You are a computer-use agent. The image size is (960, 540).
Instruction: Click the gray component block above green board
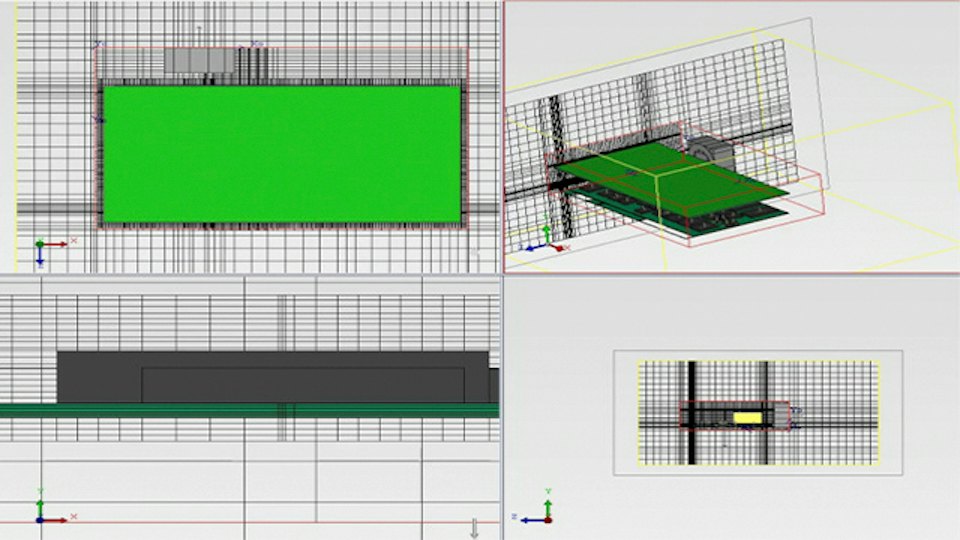pos(200,61)
